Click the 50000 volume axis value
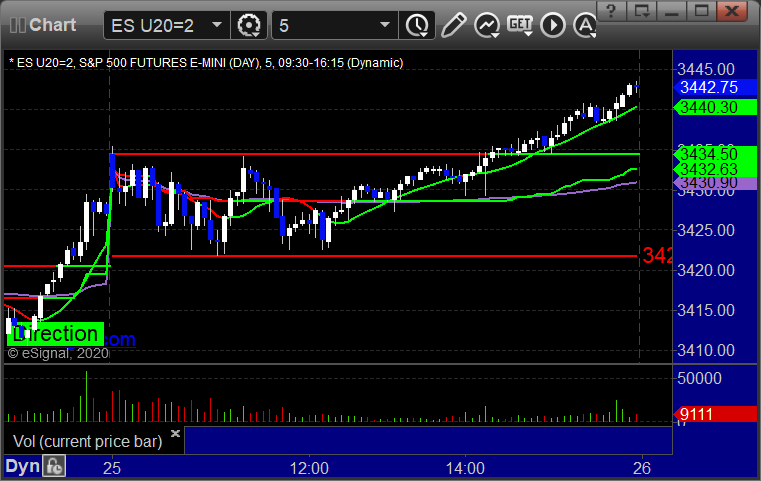Image resolution: width=761 pixels, height=481 pixels. 699,379
